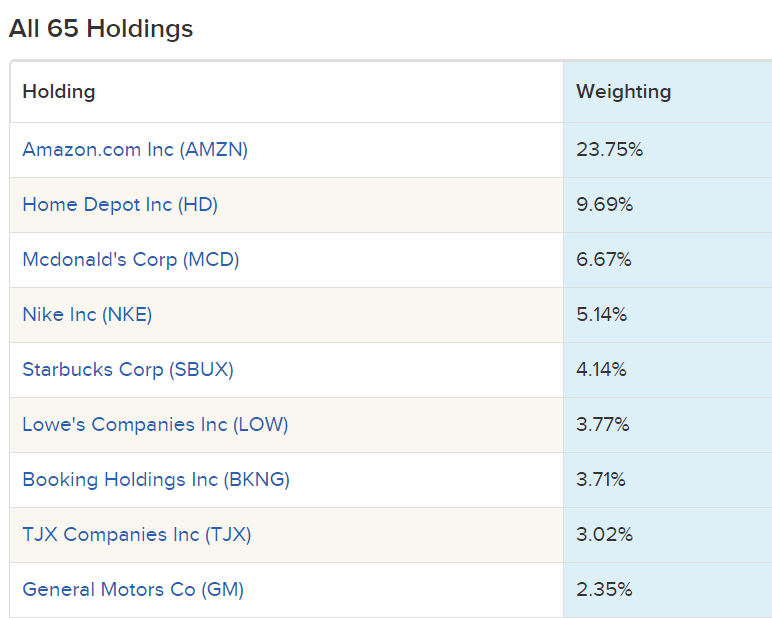
Task: Select the 3.71% weighting cell
Action: coord(601,480)
